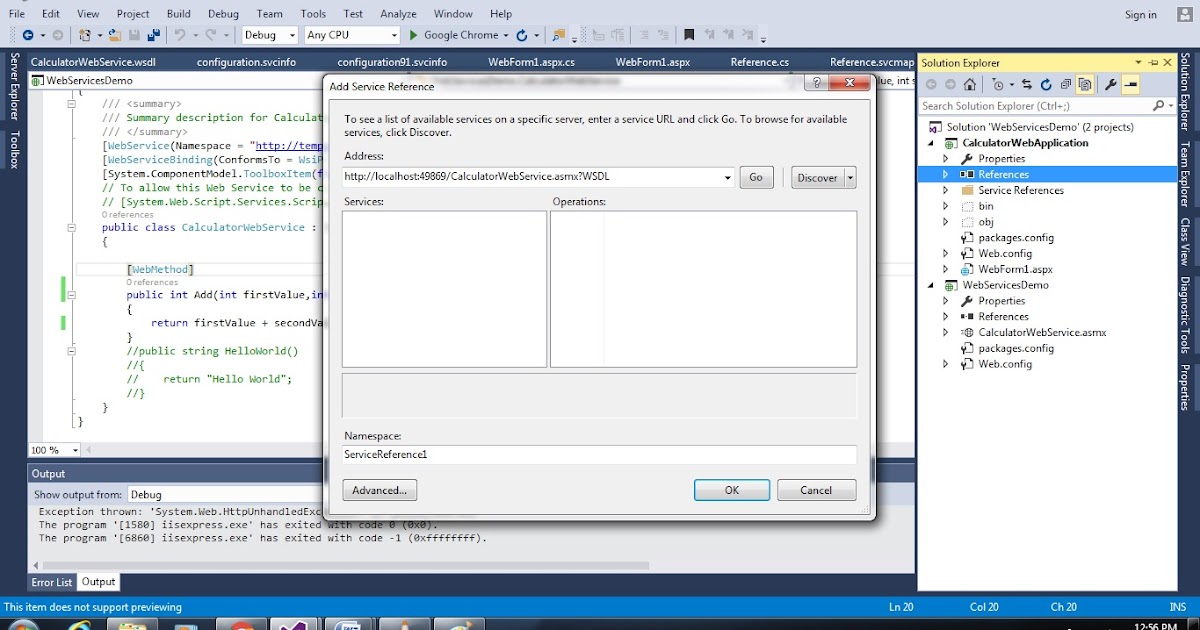Click the Home icon in Solution Explorer
Viewport: 1200px width, 630px height.
point(970,85)
